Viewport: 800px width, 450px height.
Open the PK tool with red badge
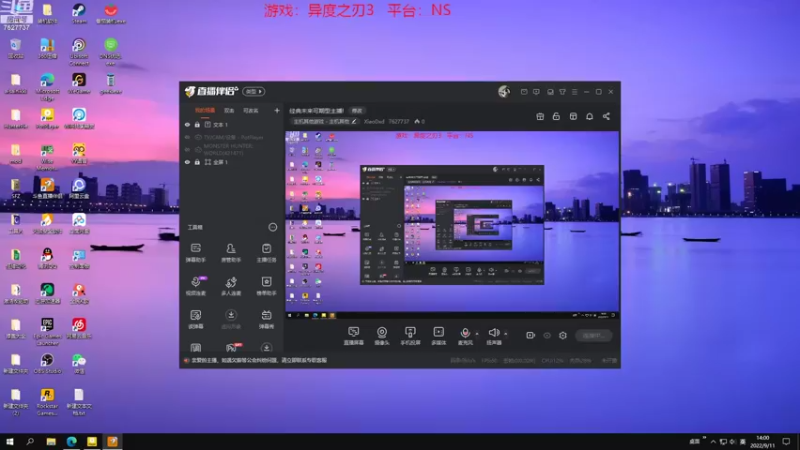(232, 348)
